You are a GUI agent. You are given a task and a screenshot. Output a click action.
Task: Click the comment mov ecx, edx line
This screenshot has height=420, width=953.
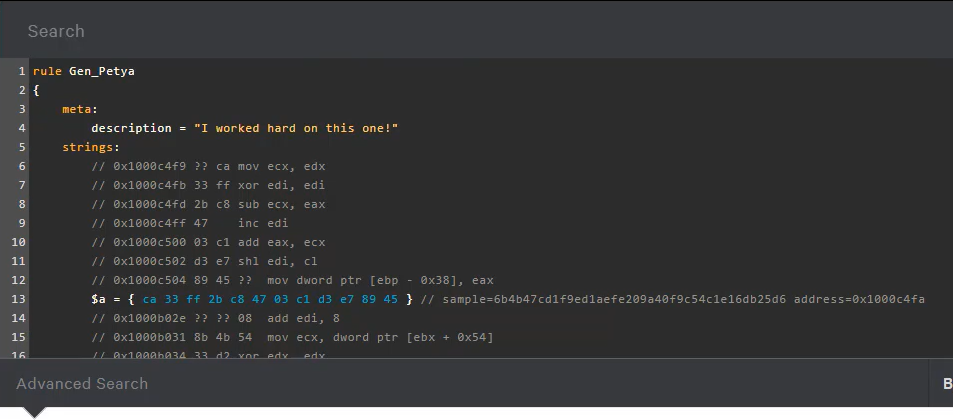click(x=208, y=166)
